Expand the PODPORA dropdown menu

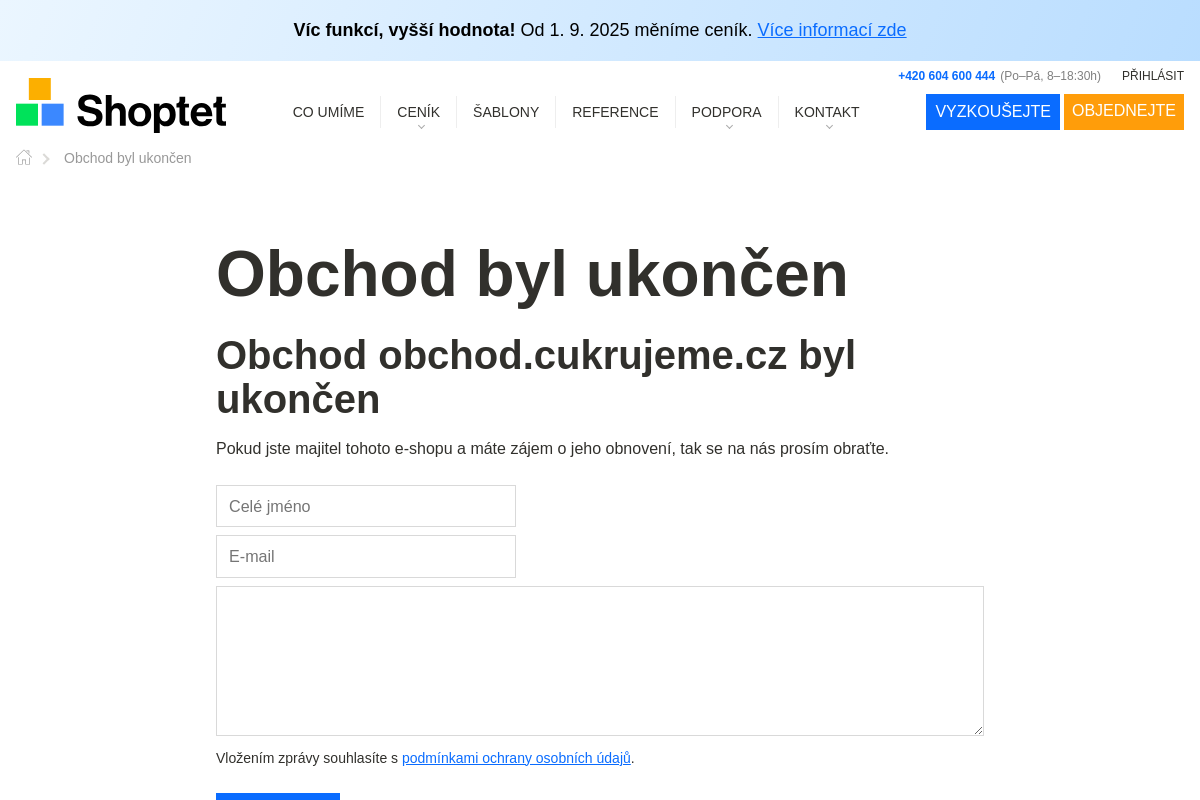(727, 112)
